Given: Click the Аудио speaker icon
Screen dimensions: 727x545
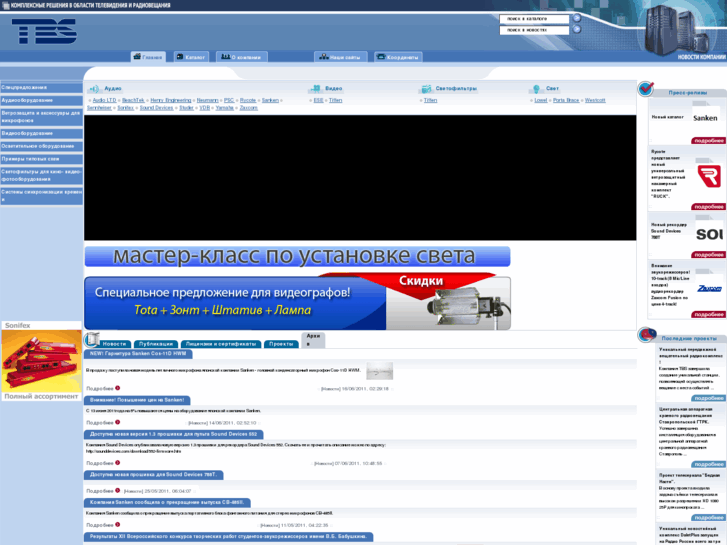Looking at the screenshot, I should [94, 89].
